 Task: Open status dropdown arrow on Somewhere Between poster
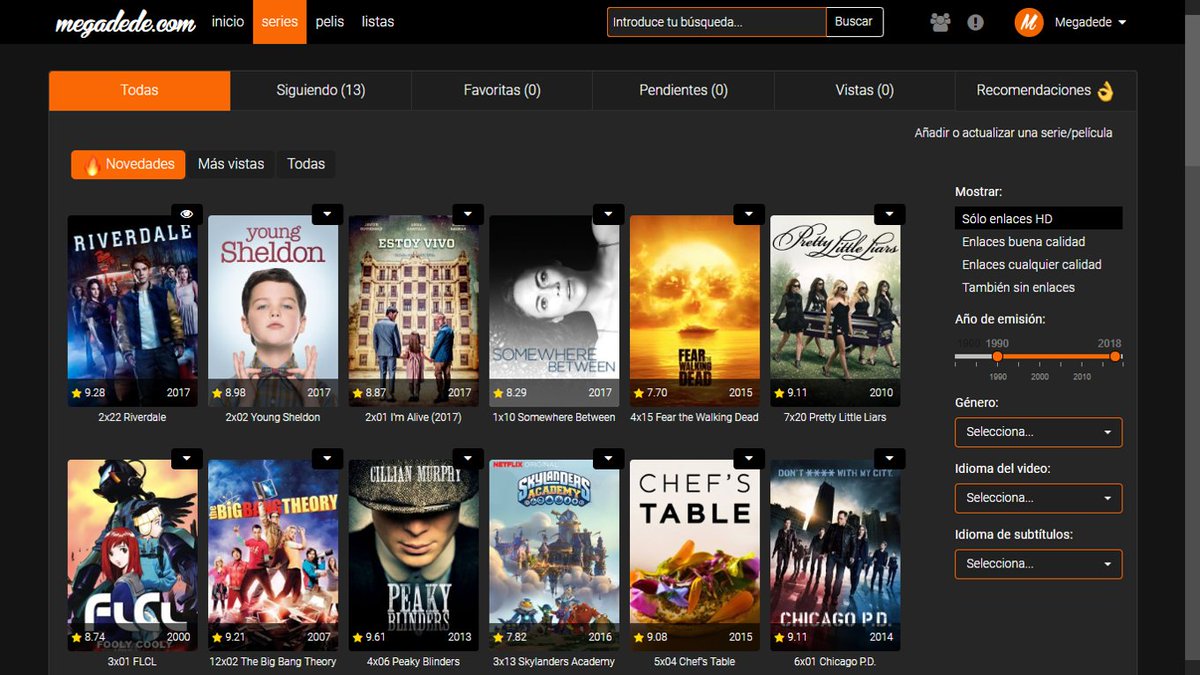click(x=608, y=214)
